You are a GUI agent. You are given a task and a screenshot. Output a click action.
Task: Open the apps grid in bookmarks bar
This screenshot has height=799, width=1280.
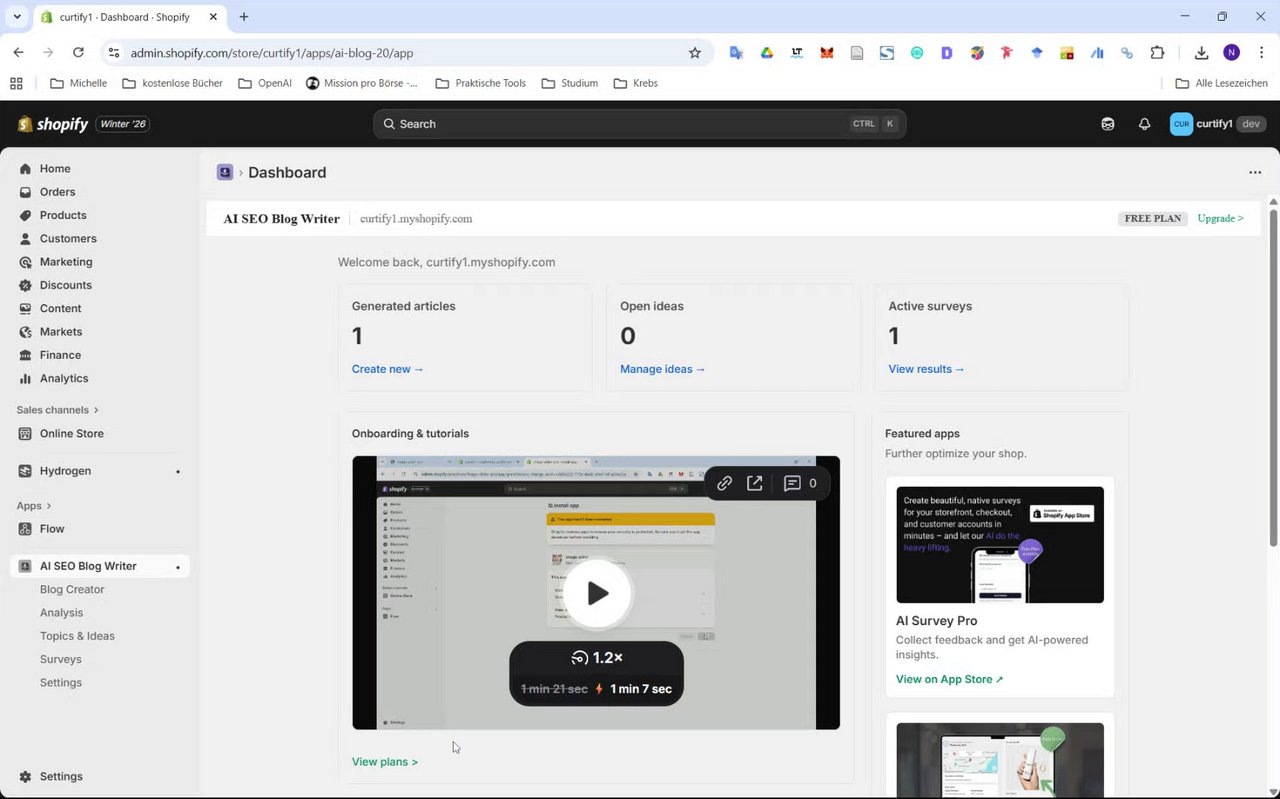16,83
